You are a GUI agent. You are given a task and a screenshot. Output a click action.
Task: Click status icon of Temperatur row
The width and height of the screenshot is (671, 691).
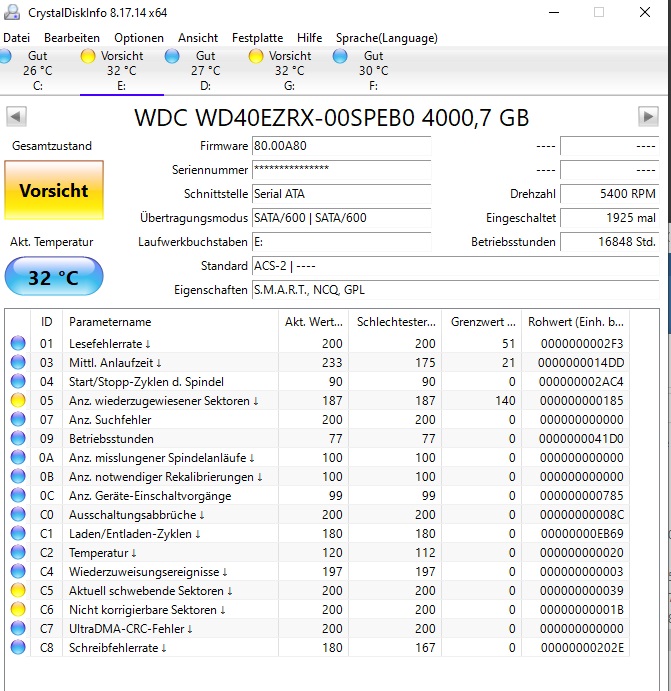(x=18, y=552)
